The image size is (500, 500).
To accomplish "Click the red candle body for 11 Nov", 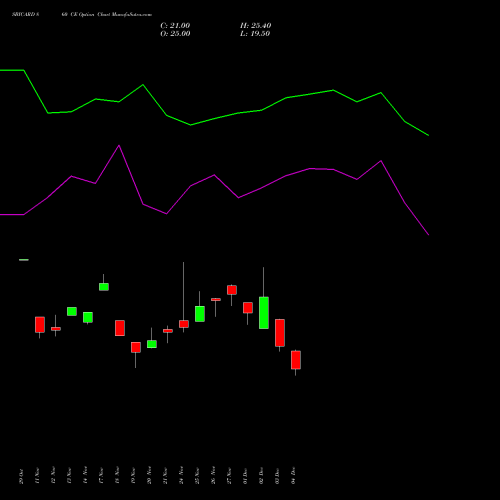I will coord(40,325).
